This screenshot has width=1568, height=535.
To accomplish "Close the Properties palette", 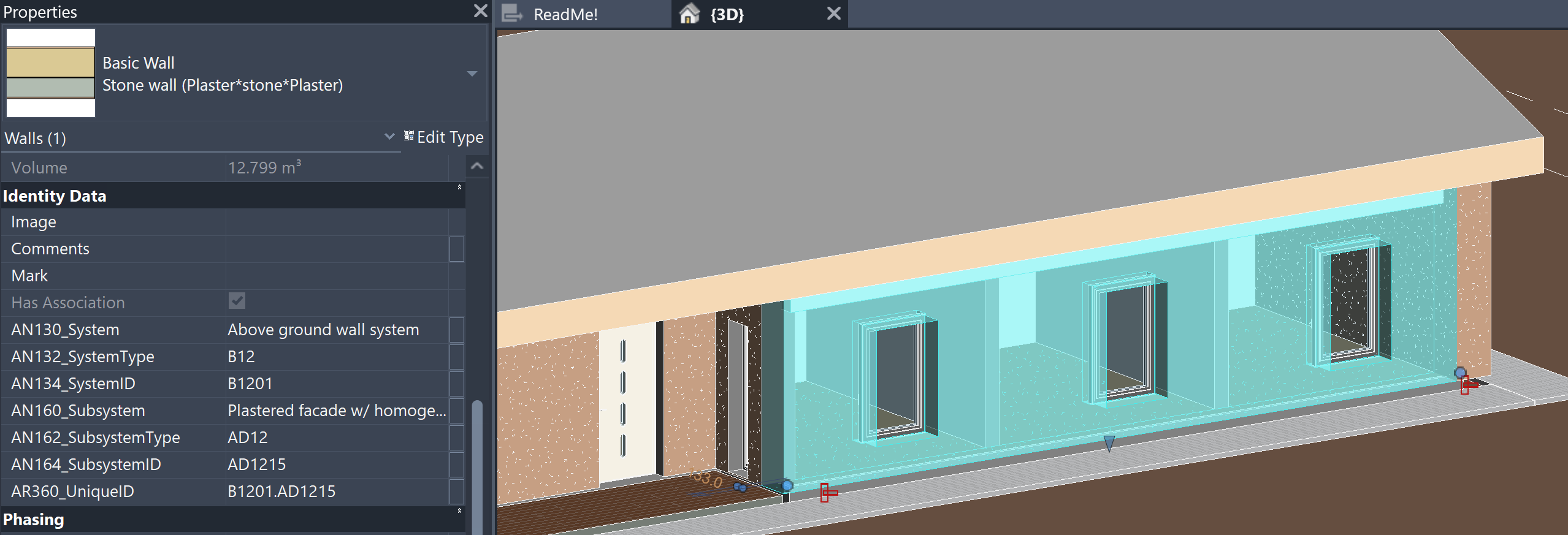I will (481, 11).
